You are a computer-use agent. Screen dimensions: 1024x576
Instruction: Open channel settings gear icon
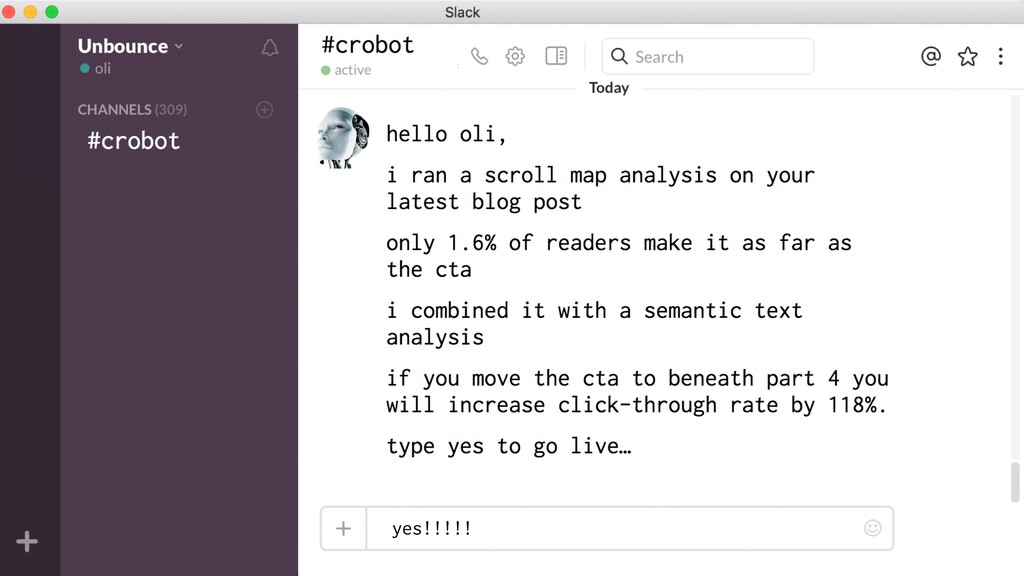(515, 56)
